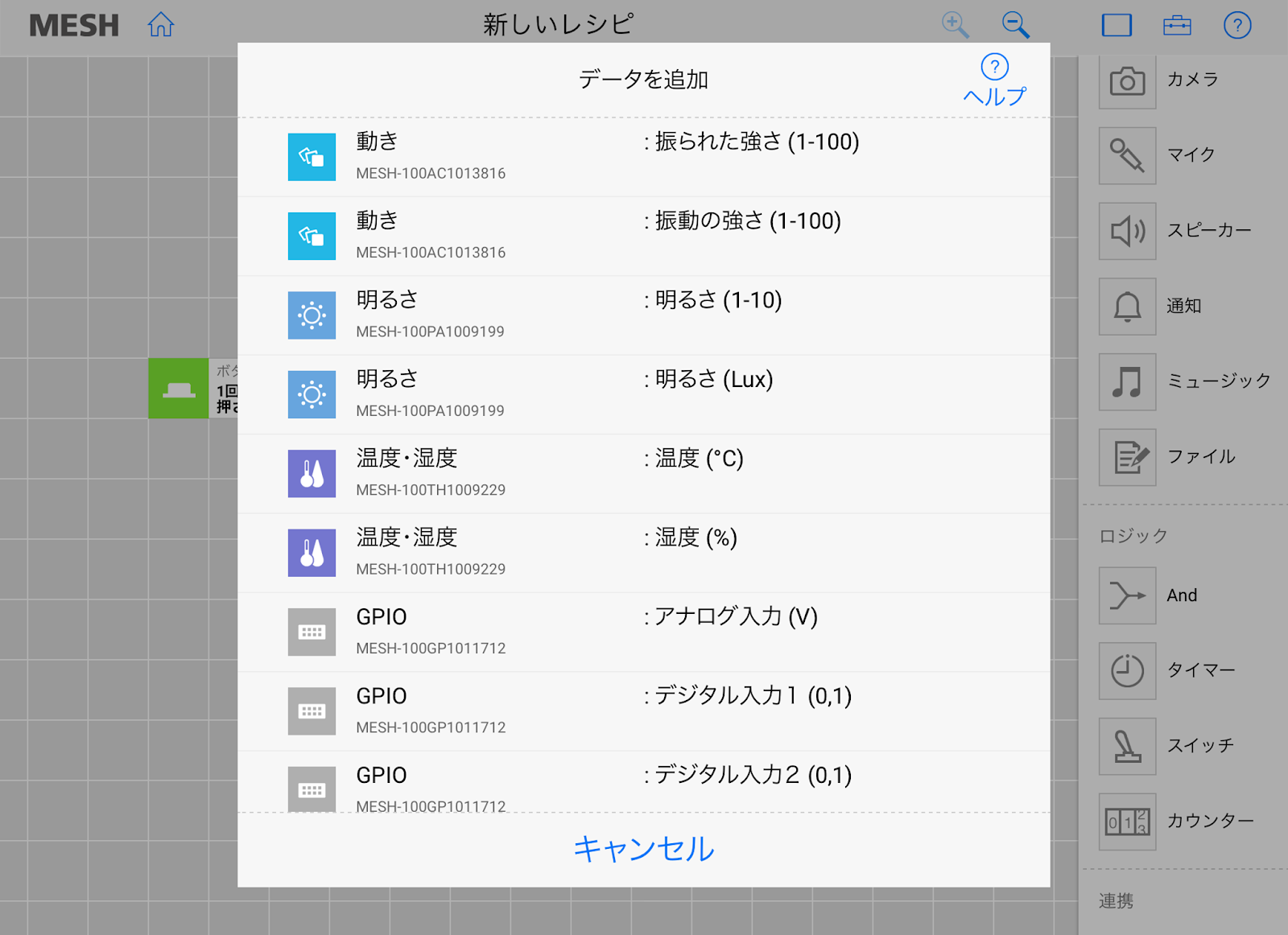Select the And logic block
This screenshot has width=1288, height=935.
pyautogui.click(x=1128, y=595)
